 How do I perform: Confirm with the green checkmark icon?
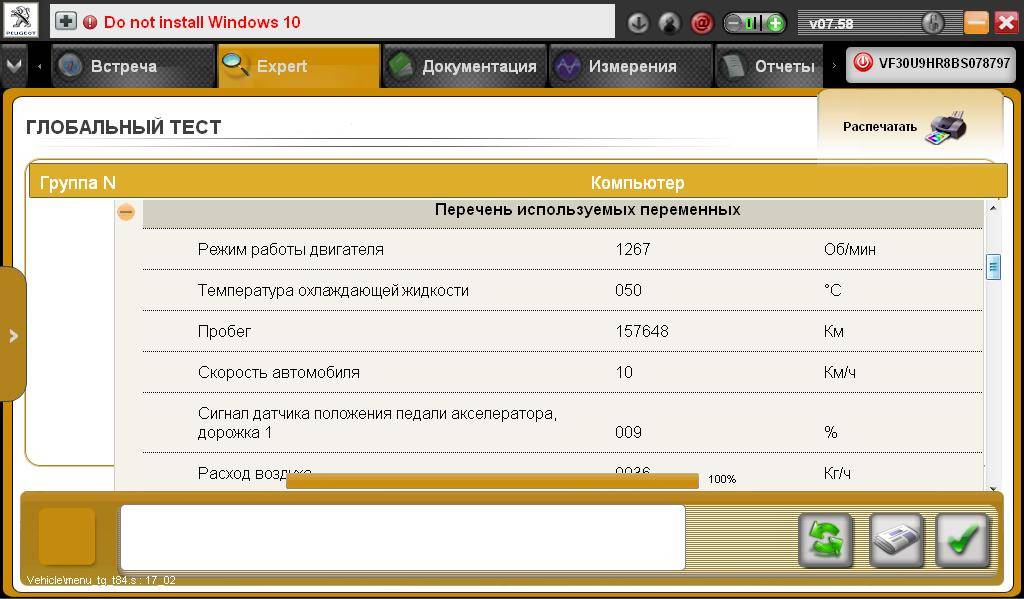click(x=963, y=537)
